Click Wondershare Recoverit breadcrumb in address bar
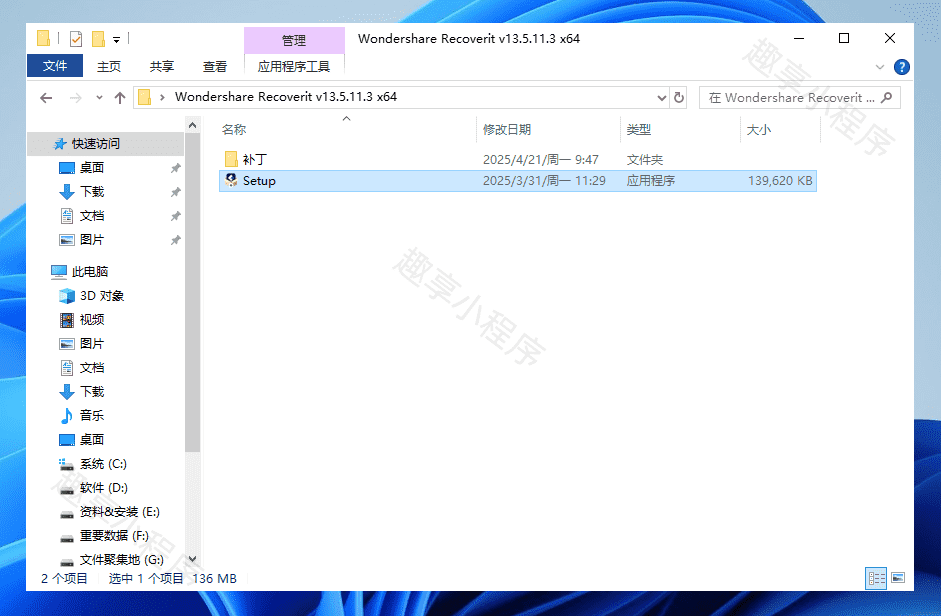 (286, 97)
